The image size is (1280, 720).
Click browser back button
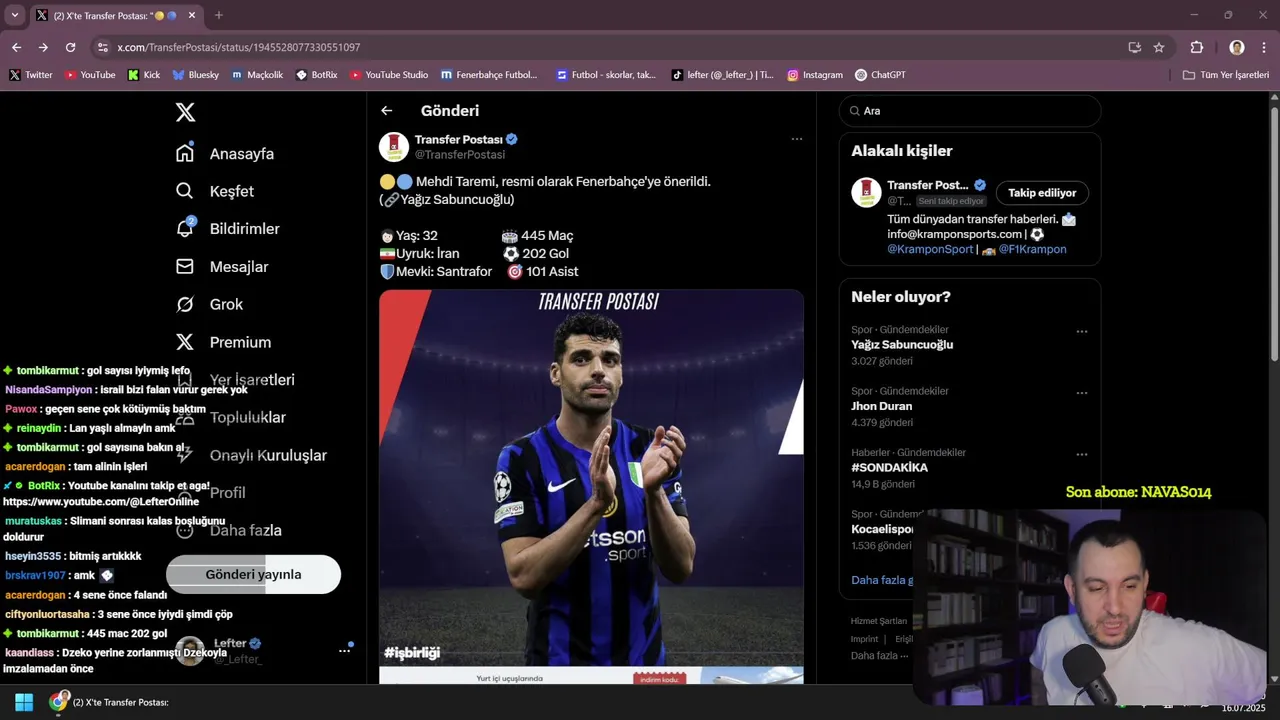(16, 47)
